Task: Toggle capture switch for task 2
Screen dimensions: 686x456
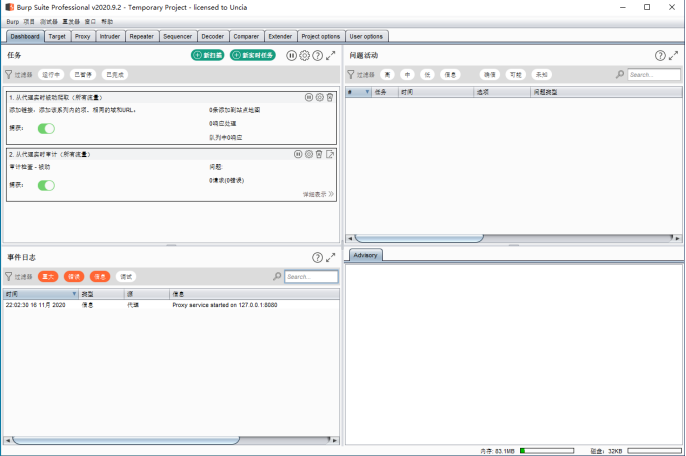Action: (46, 185)
